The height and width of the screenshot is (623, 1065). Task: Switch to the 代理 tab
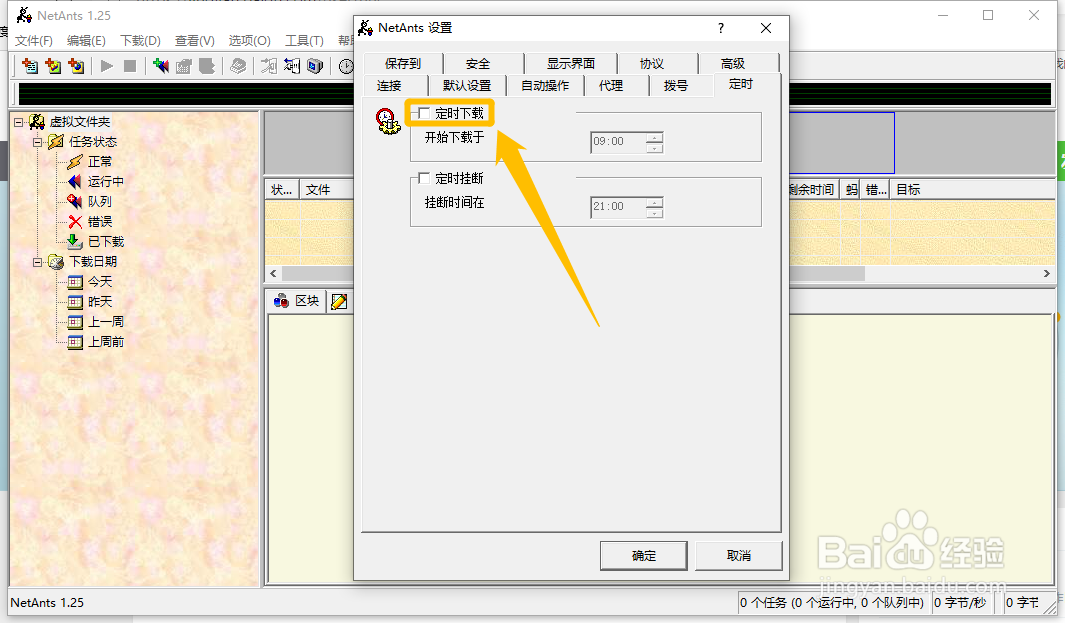point(611,86)
